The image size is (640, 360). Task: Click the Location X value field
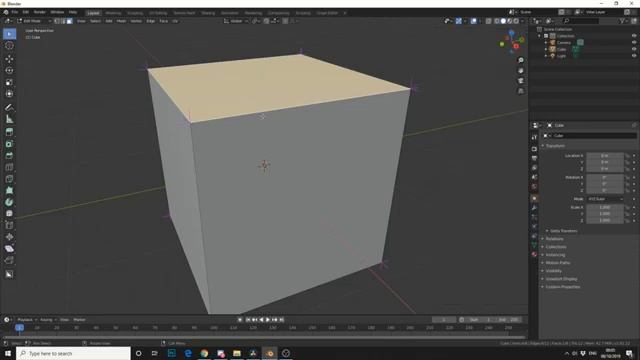(605, 156)
